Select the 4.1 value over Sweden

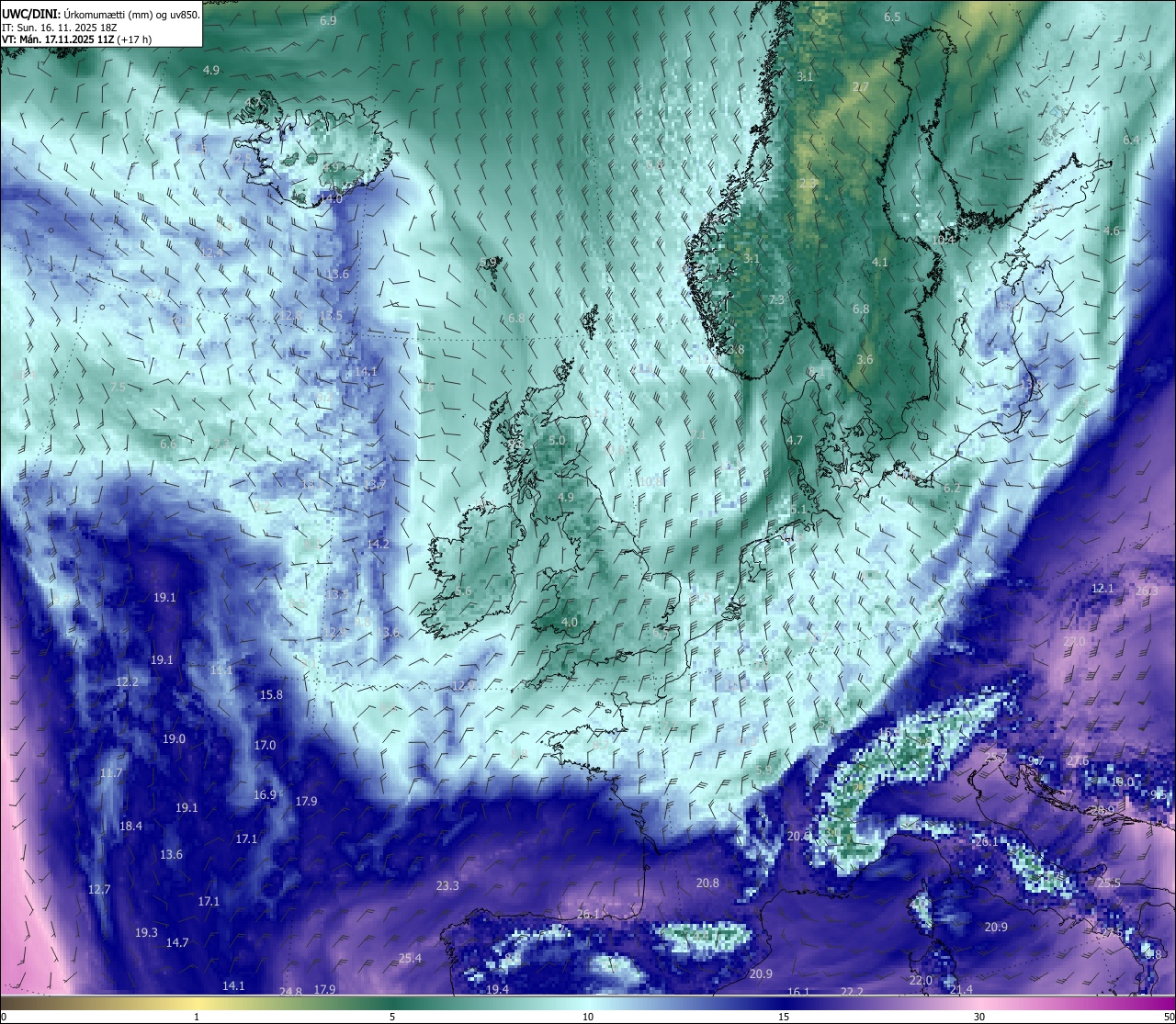coord(880,263)
